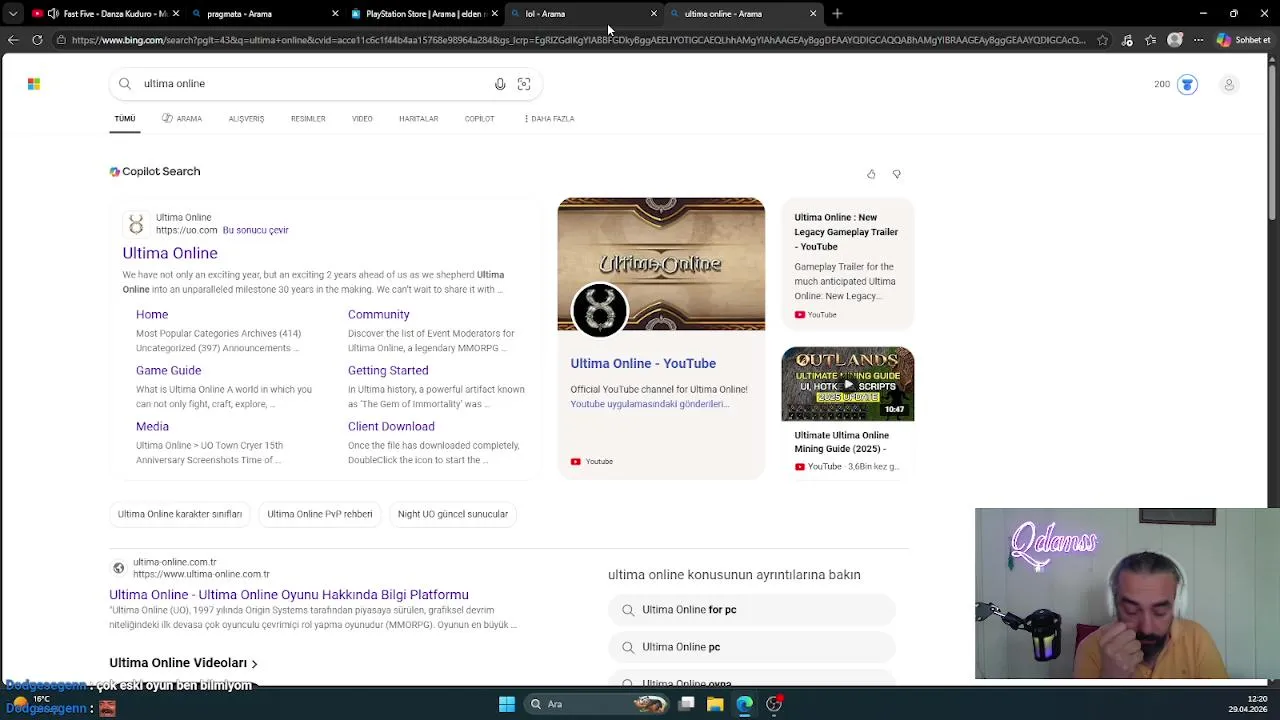This screenshot has width=1280, height=720.
Task: Open the account profile avatar on Bing
Action: [1229, 84]
